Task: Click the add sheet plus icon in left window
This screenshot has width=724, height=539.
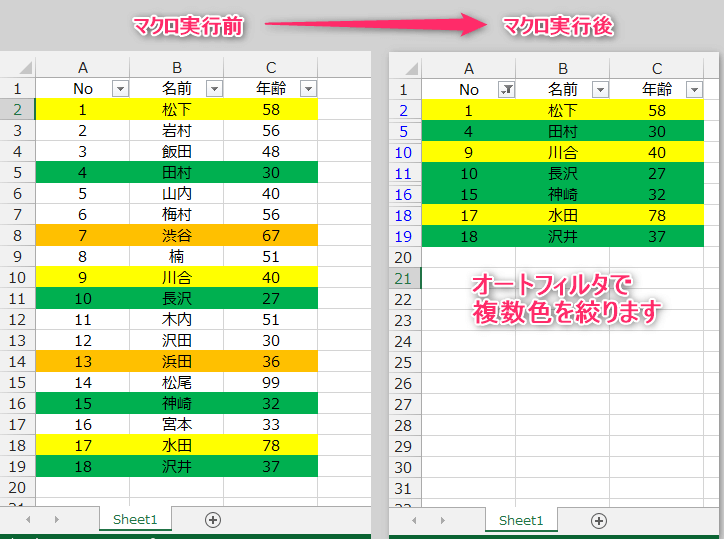Action: 213,520
